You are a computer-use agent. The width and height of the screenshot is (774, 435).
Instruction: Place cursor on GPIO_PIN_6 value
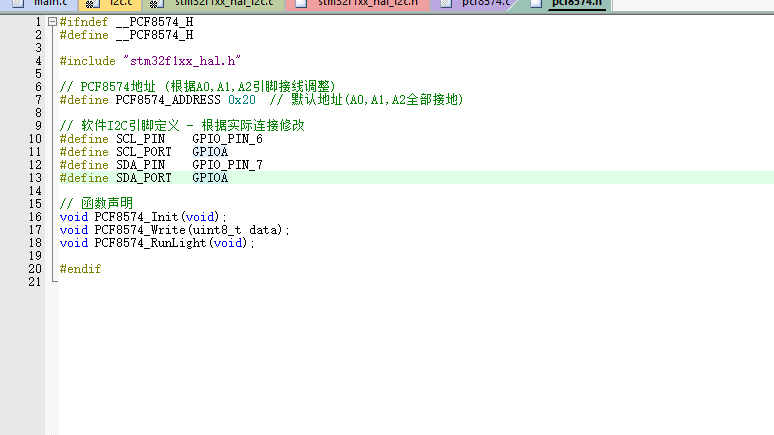[227, 139]
